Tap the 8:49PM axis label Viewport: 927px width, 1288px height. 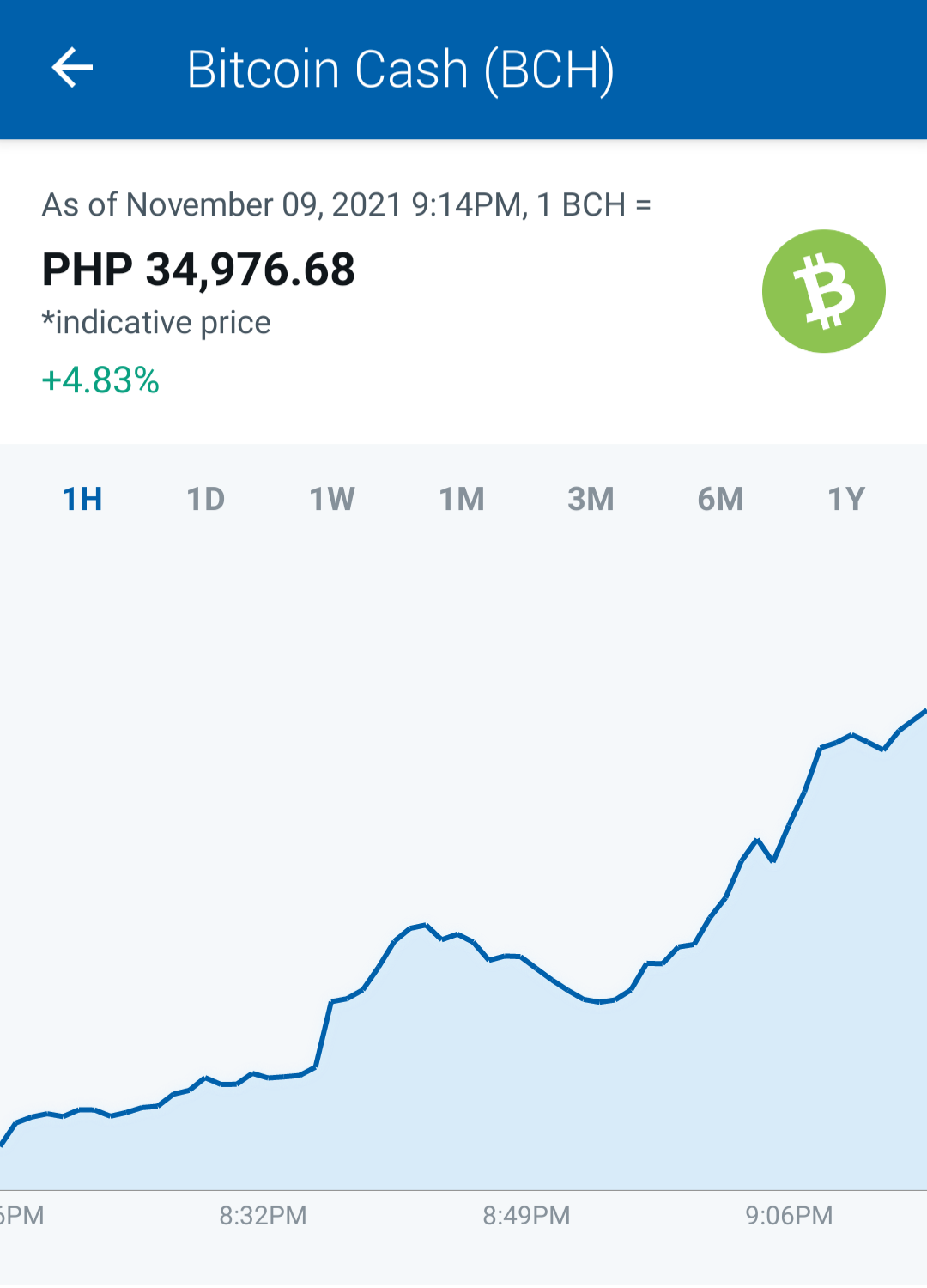pyautogui.click(x=526, y=1215)
